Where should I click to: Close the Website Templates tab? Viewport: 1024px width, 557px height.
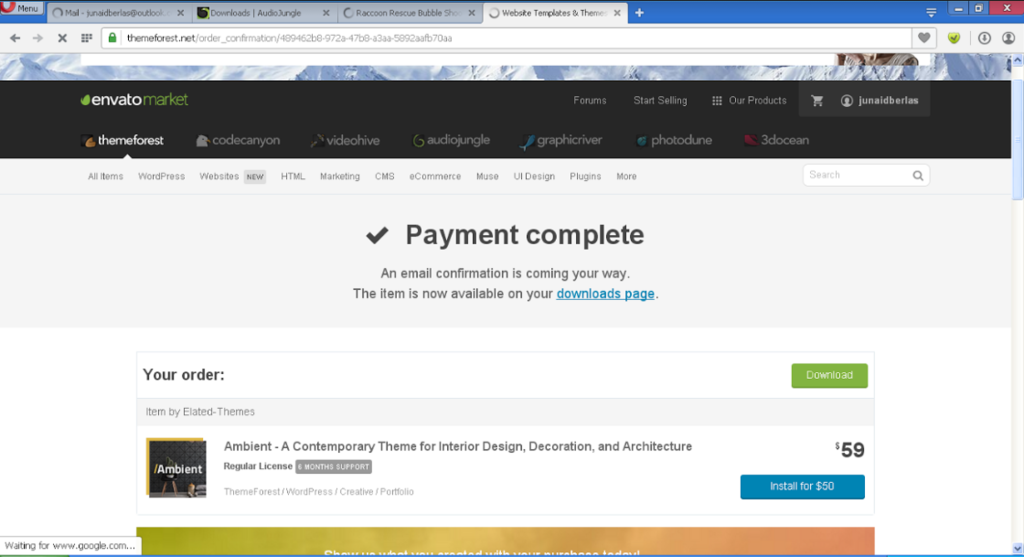coord(617,12)
